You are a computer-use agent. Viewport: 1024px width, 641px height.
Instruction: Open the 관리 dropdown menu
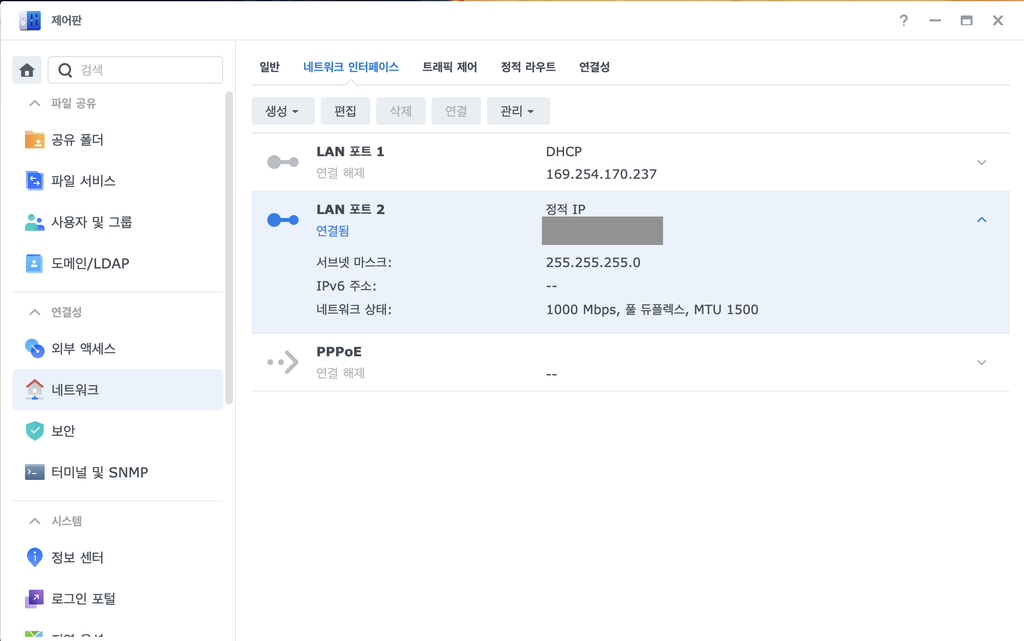click(x=518, y=111)
